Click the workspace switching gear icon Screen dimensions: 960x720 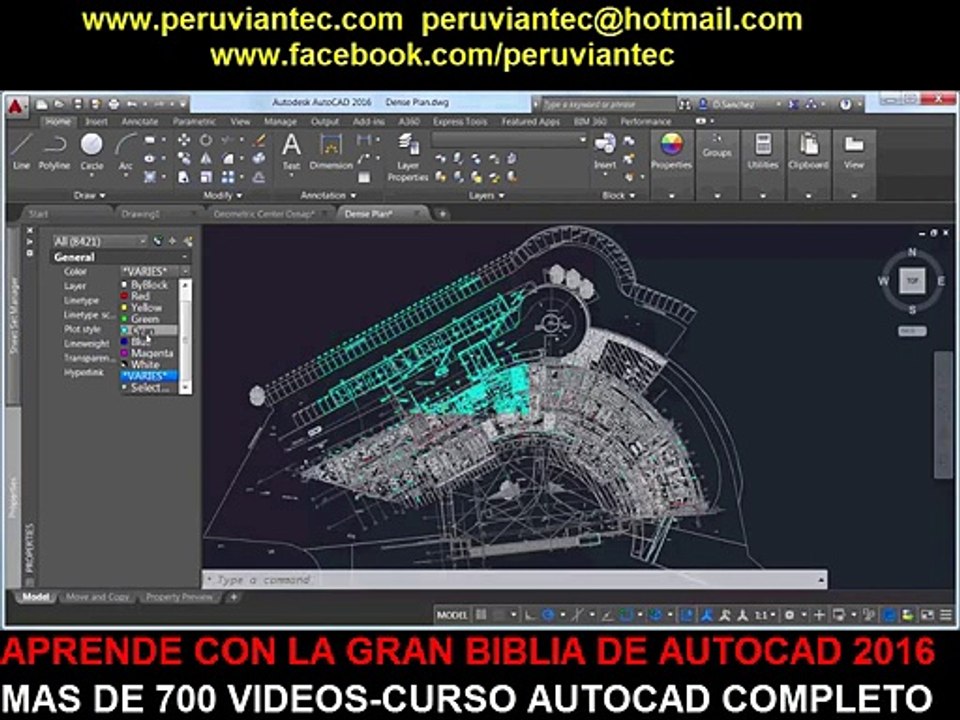point(790,615)
